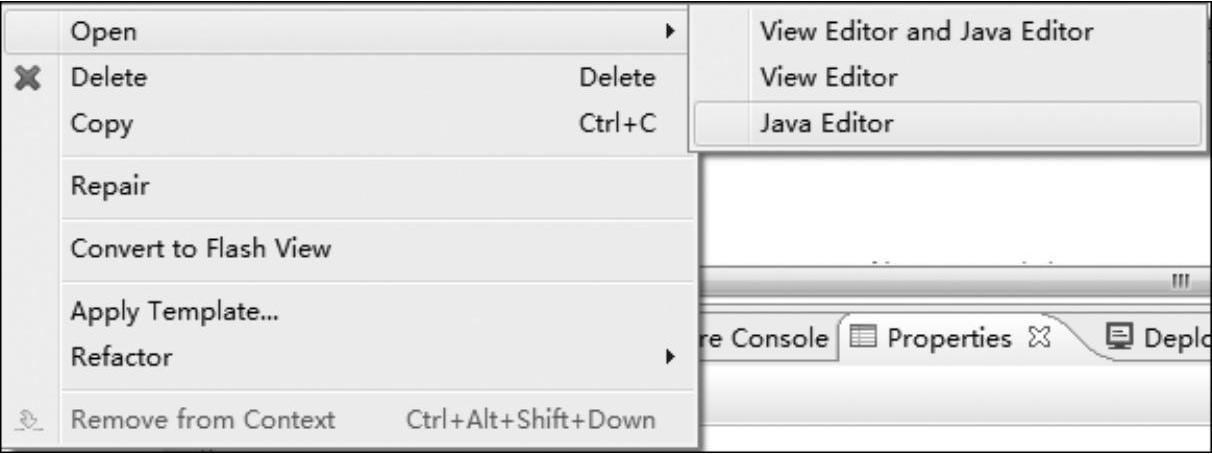Click the Remove from Context icon
The width and height of the screenshot is (1212, 454).
tap(33, 421)
